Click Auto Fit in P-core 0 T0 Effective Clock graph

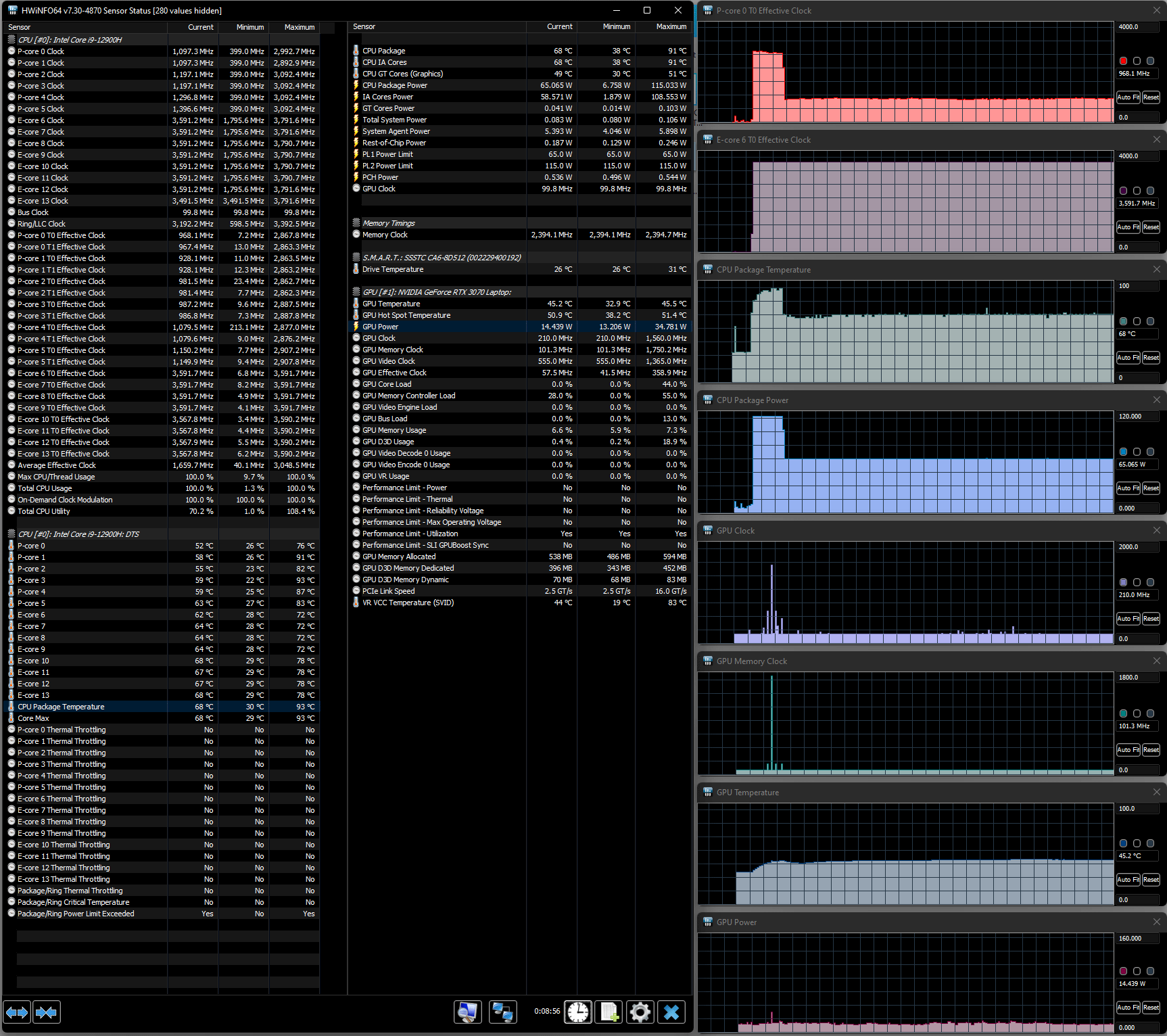[1128, 97]
